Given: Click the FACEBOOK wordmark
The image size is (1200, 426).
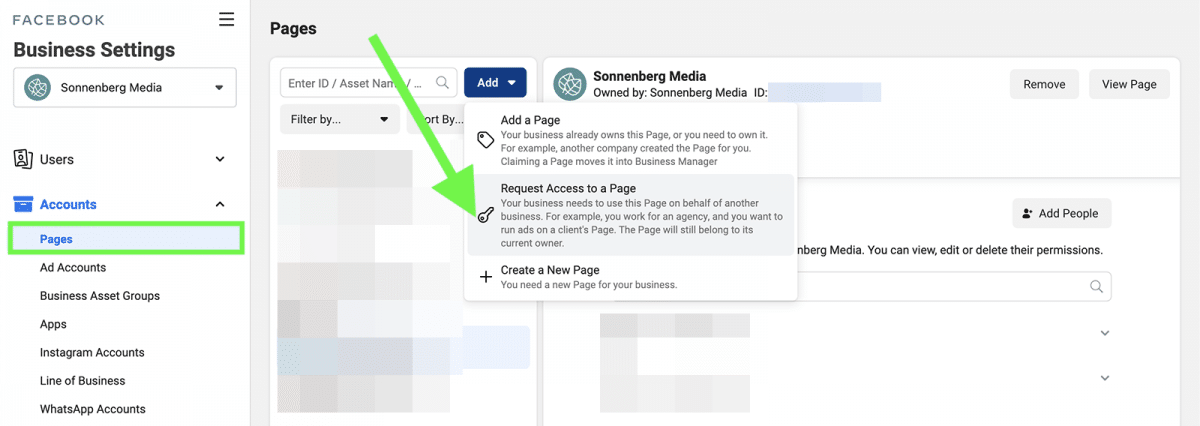Looking at the screenshot, I should 58,20.
